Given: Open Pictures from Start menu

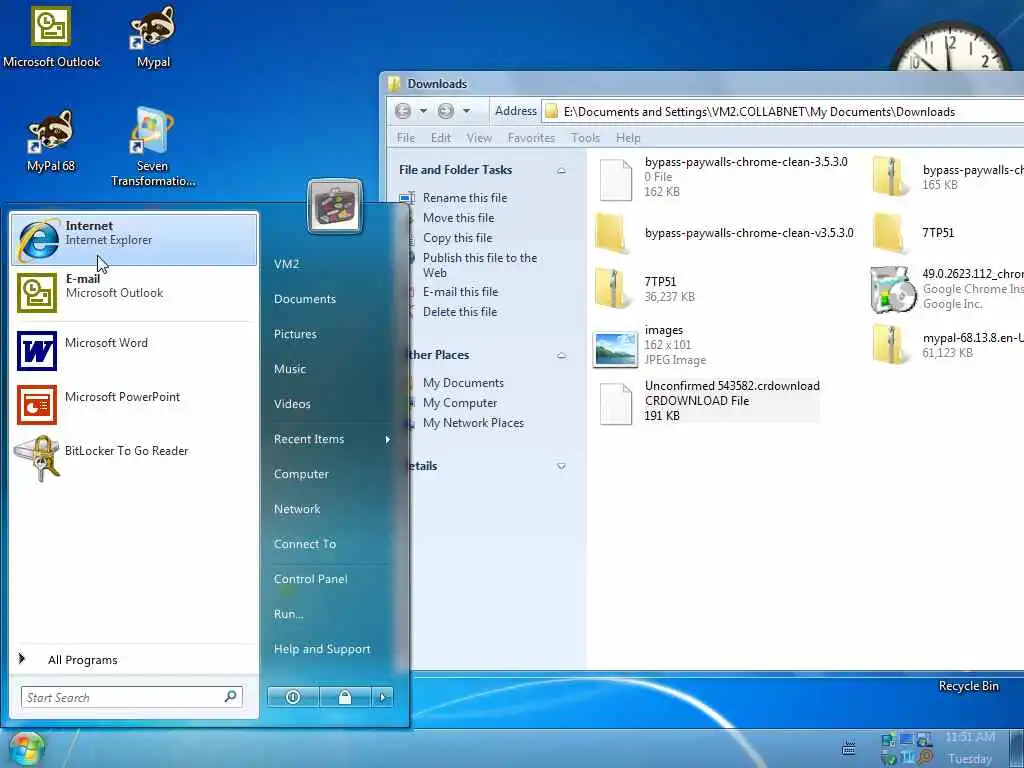Looking at the screenshot, I should tap(295, 334).
